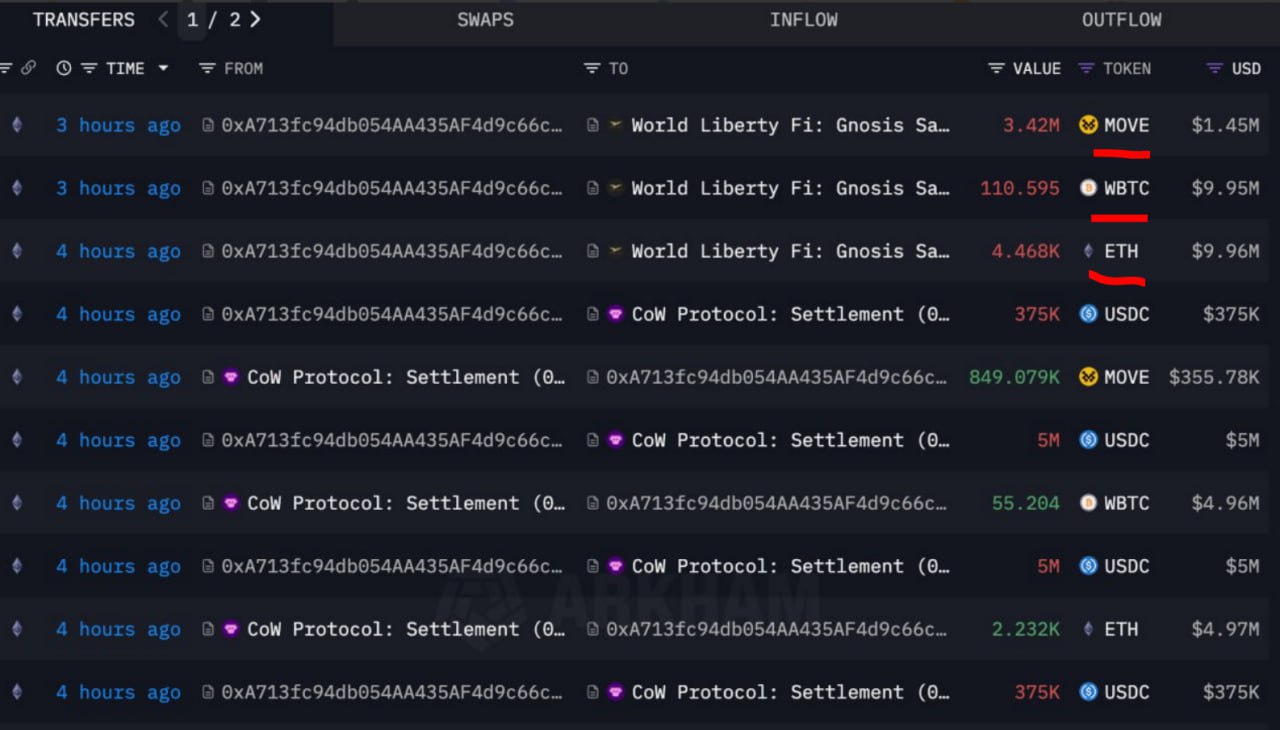Click the 3.42M value cell
The height and width of the screenshot is (730, 1280).
pyautogui.click(x=1031, y=125)
